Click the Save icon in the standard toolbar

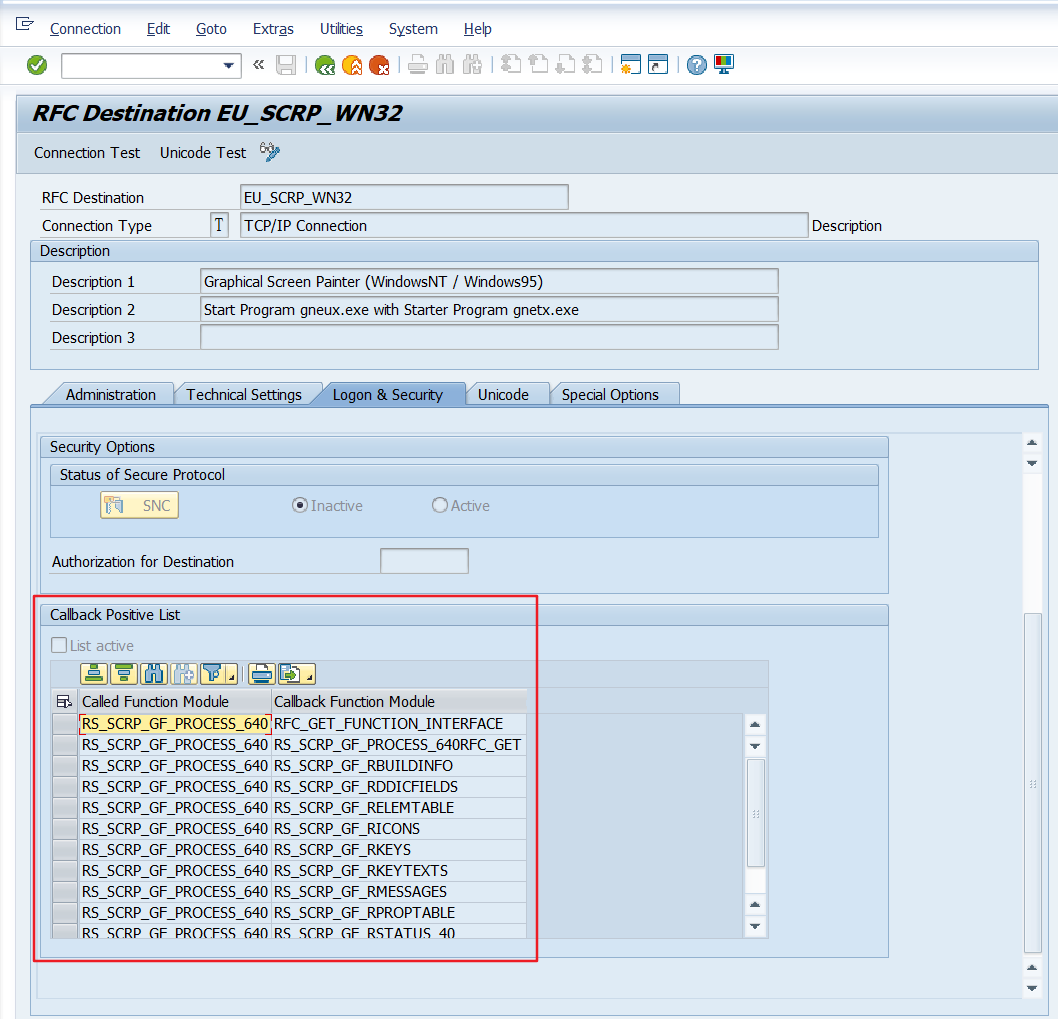tap(286, 64)
